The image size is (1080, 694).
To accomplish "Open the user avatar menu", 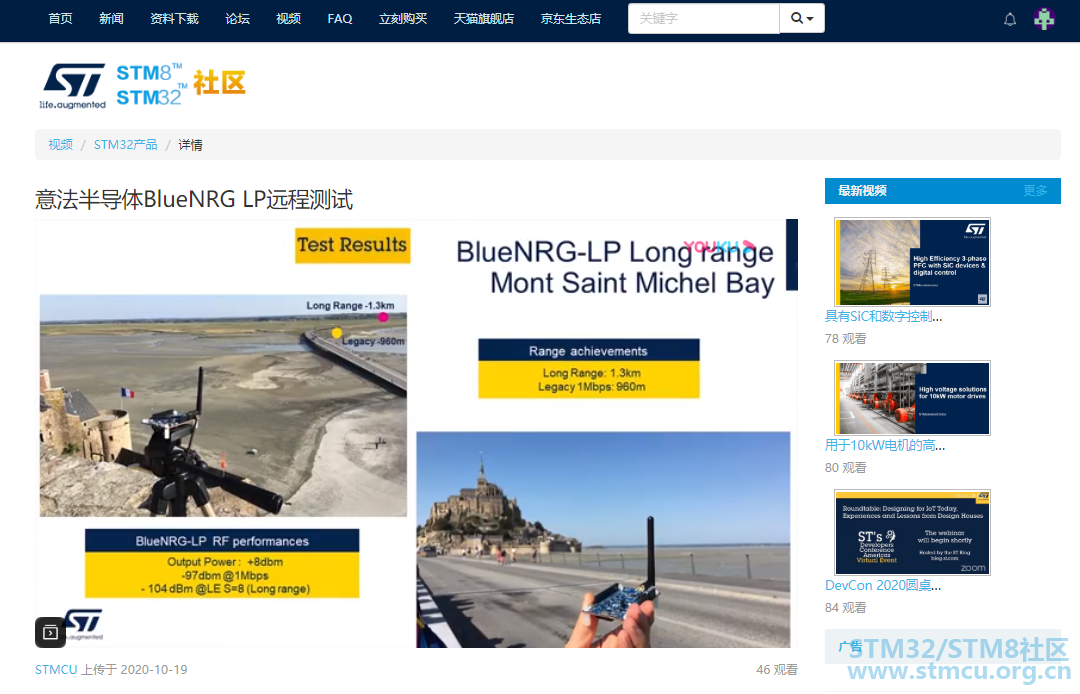I will [x=1044, y=19].
